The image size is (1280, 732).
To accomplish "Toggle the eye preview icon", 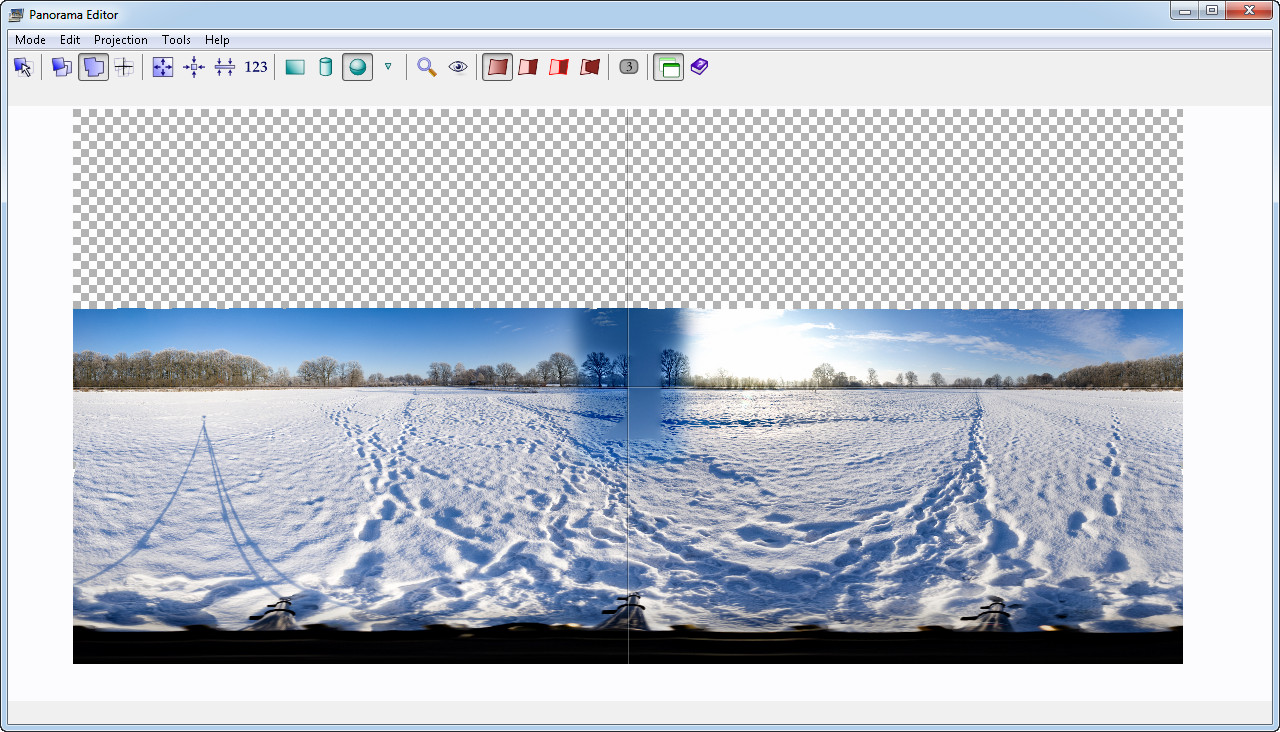I will pyautogui.click(x=458, y=67).
